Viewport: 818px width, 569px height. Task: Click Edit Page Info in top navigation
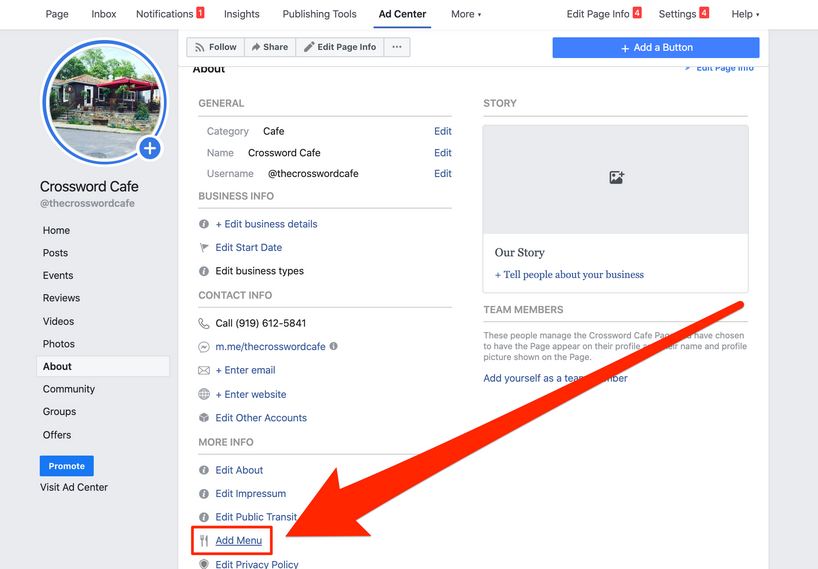[598, 14]
